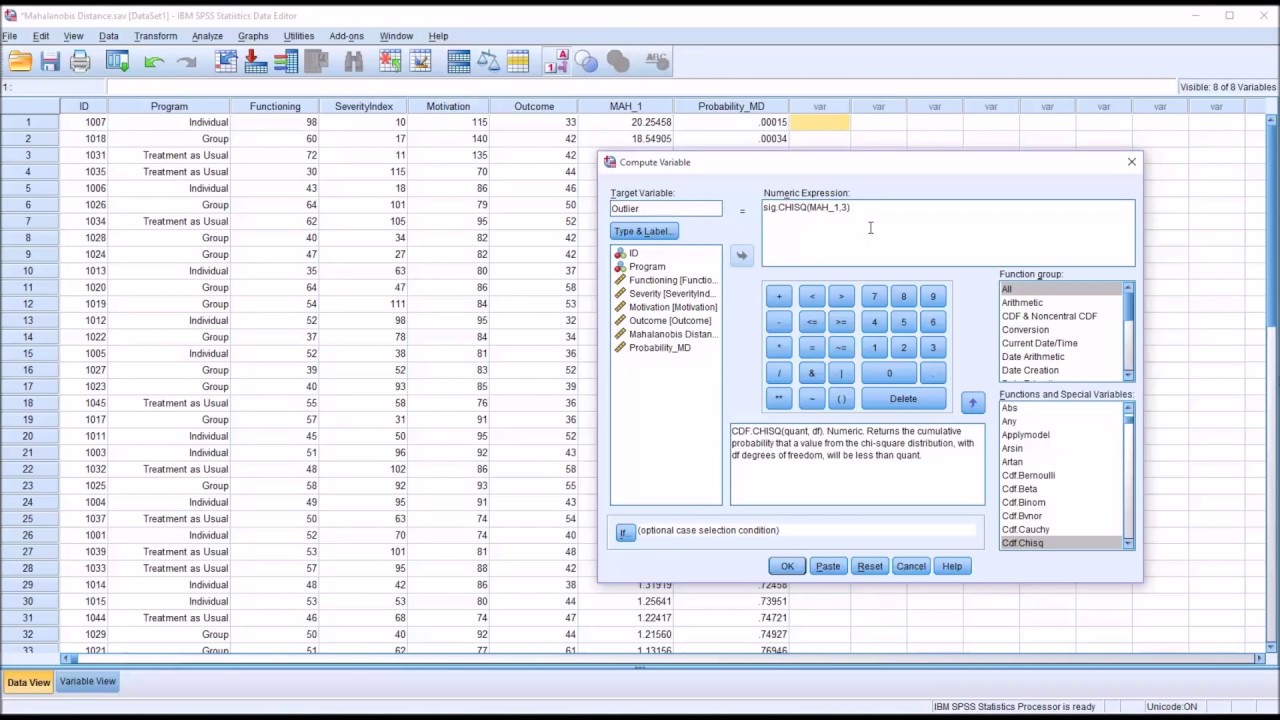Split file toolbar icon
1280x720 pixels.
point(459,62)
